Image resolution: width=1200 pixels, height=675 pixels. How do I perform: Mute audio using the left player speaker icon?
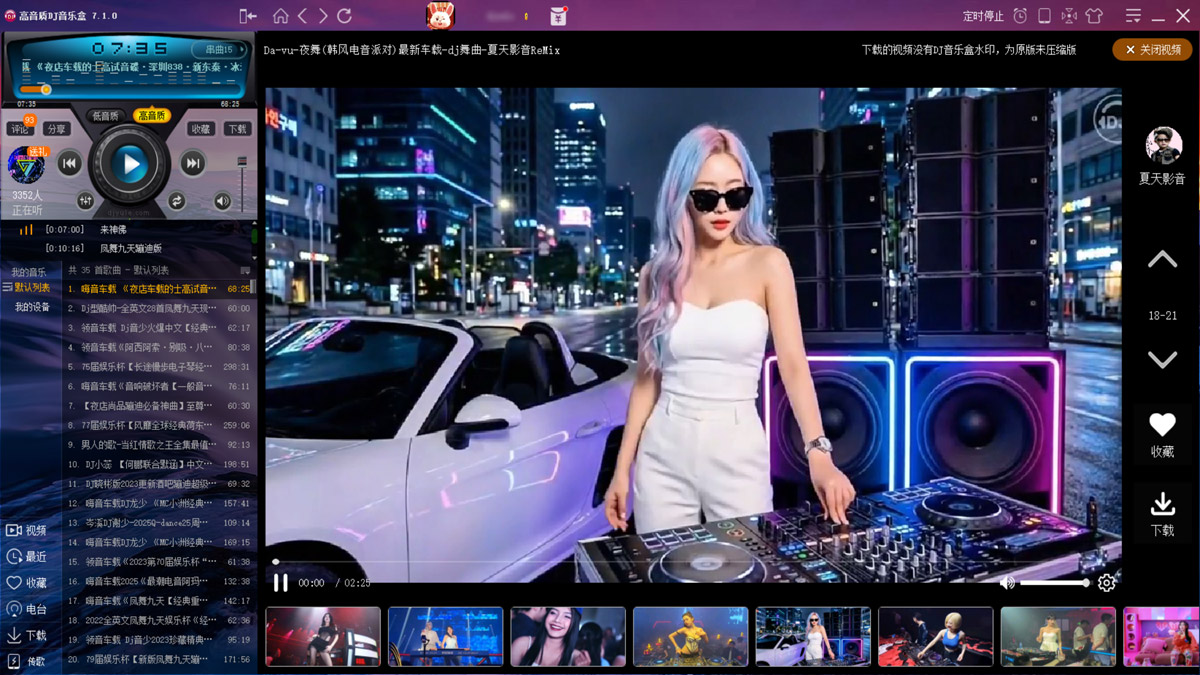pyautogui.click(x=222, y=201)
